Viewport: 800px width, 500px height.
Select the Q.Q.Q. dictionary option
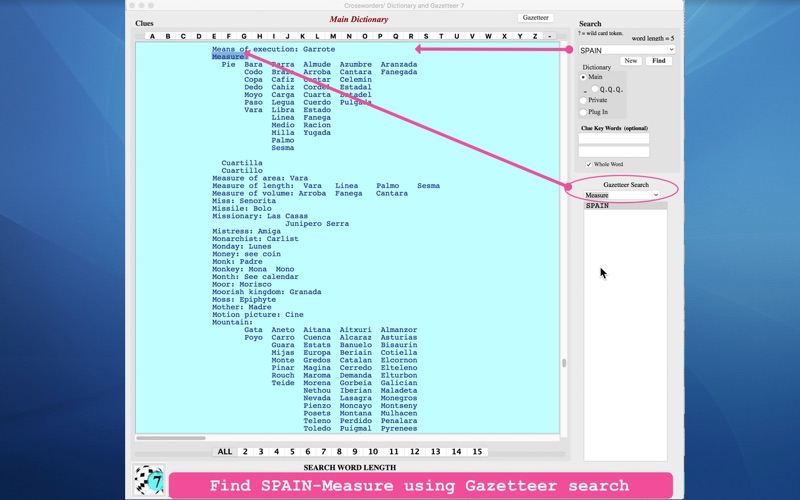595,89
